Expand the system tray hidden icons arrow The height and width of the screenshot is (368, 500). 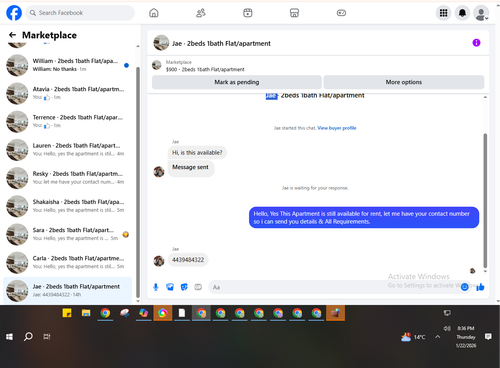click(437, 337)
